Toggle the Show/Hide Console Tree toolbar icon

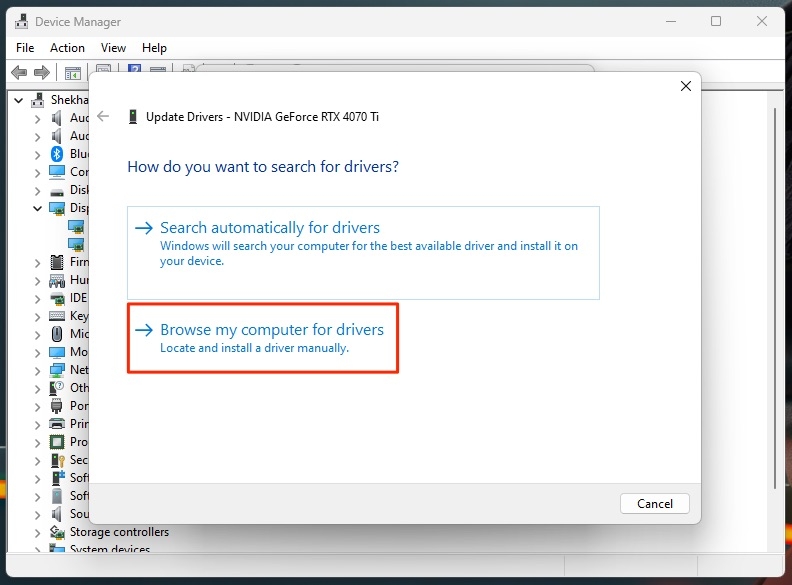click(73, 73)
